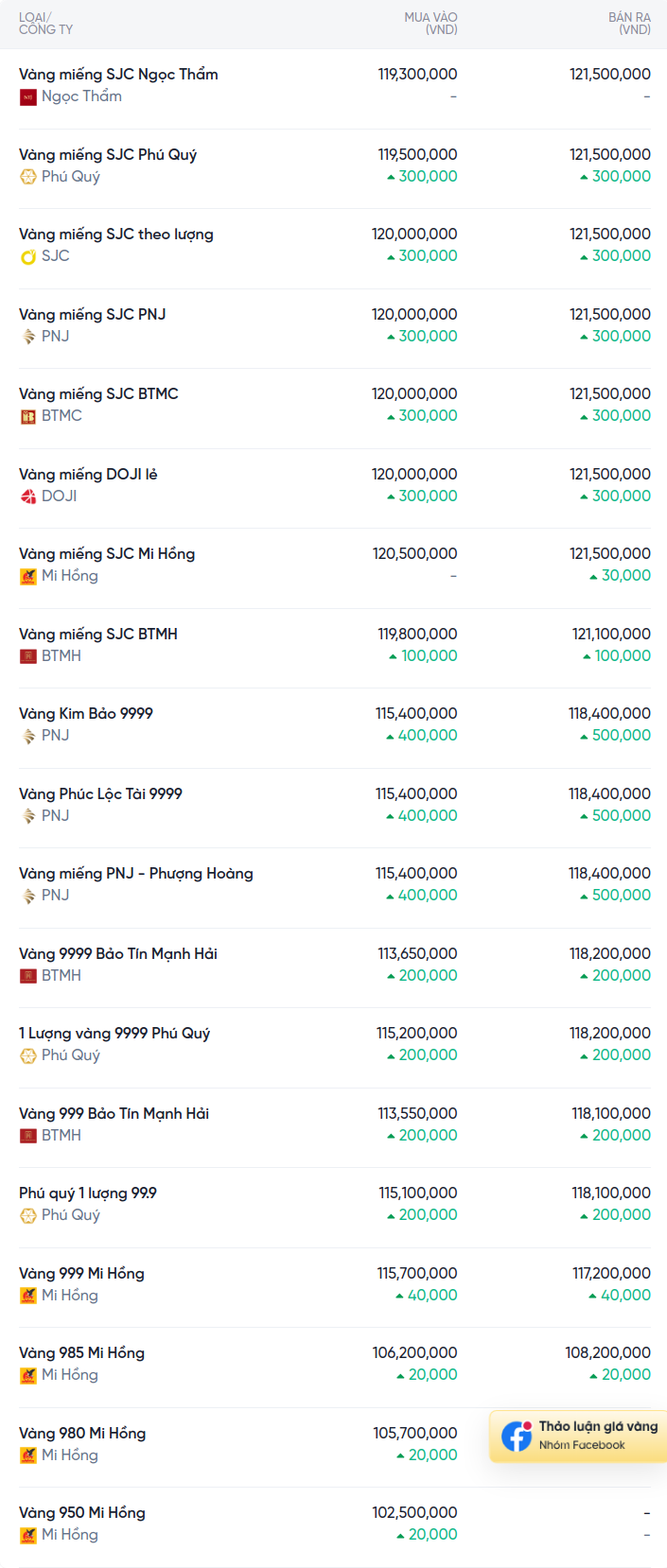Viewport: 667px width, 1568px height.
Task: Click Vàng 950 Mi Hồng buy price 102,500,000
Action: (x=414, y=1513)
